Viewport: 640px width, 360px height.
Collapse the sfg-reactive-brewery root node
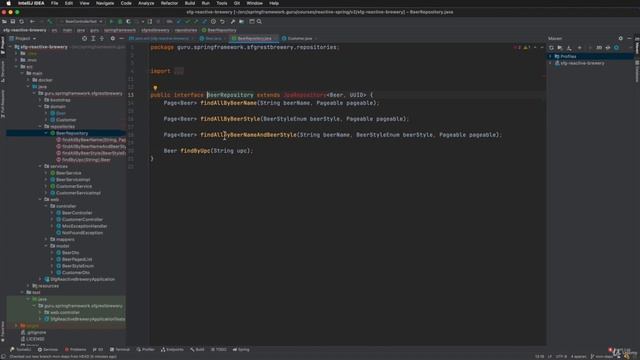(11, 47)
